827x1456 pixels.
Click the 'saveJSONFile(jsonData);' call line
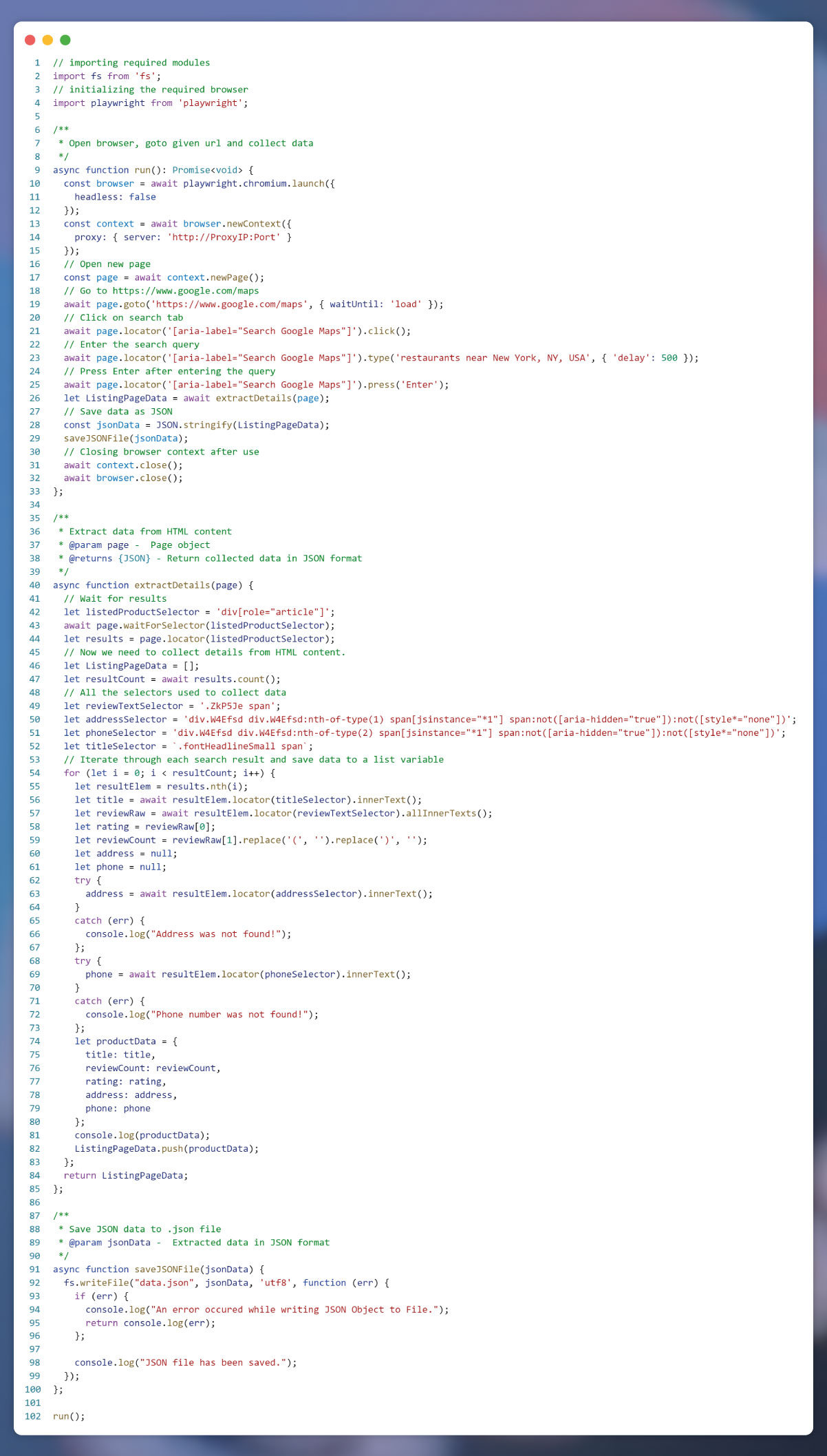coord(126,439)
